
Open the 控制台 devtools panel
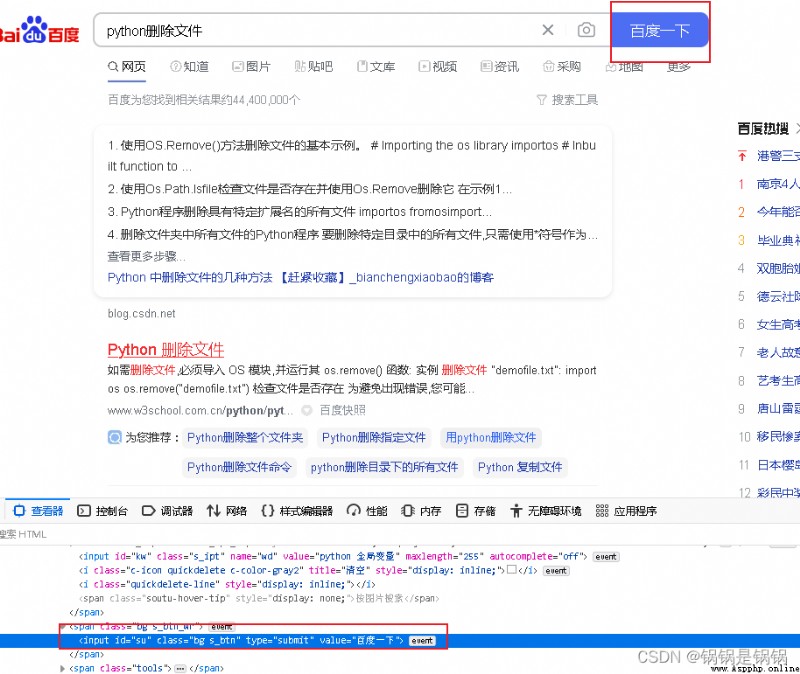(102, 511)
